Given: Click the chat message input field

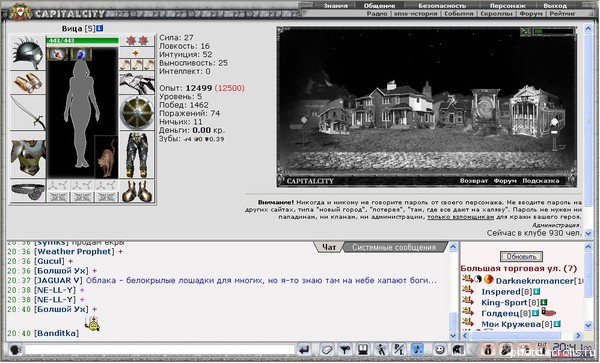Looking at the screenshot, I should tap(159, 350).
